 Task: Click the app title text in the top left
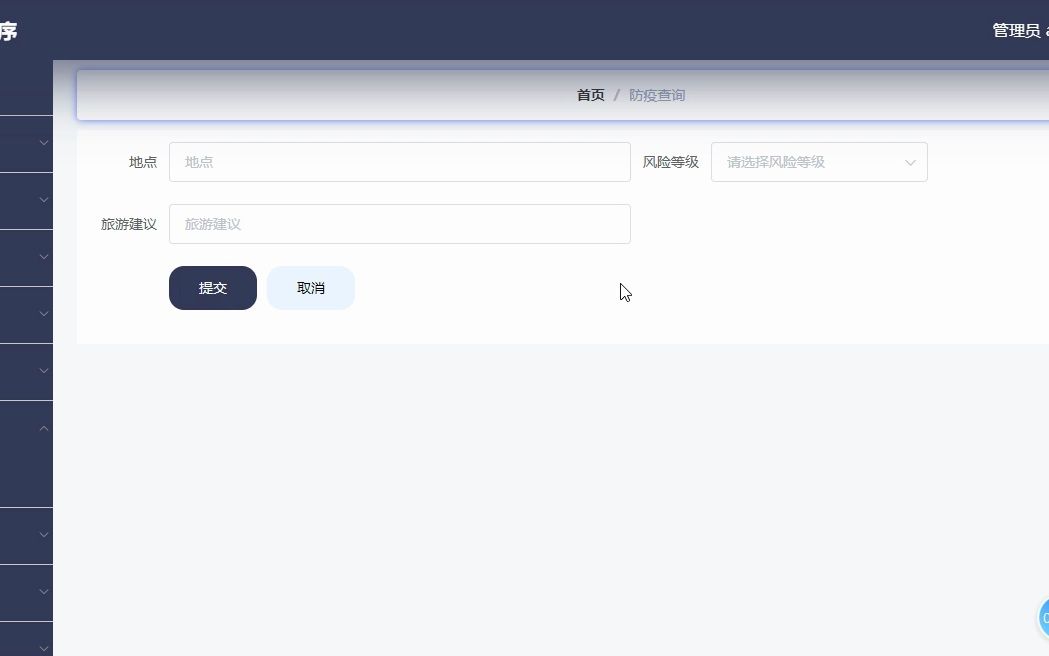(x=10, y=30)
